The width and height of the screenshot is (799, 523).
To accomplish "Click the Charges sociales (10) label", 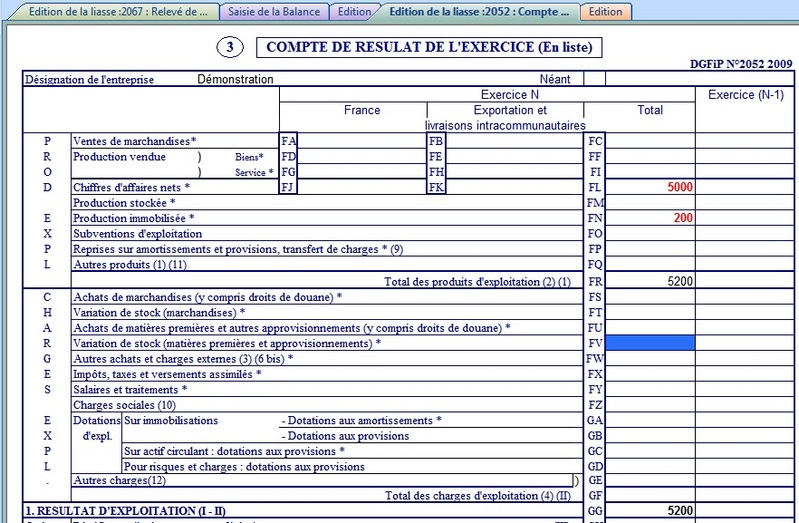I will (124, 405).
